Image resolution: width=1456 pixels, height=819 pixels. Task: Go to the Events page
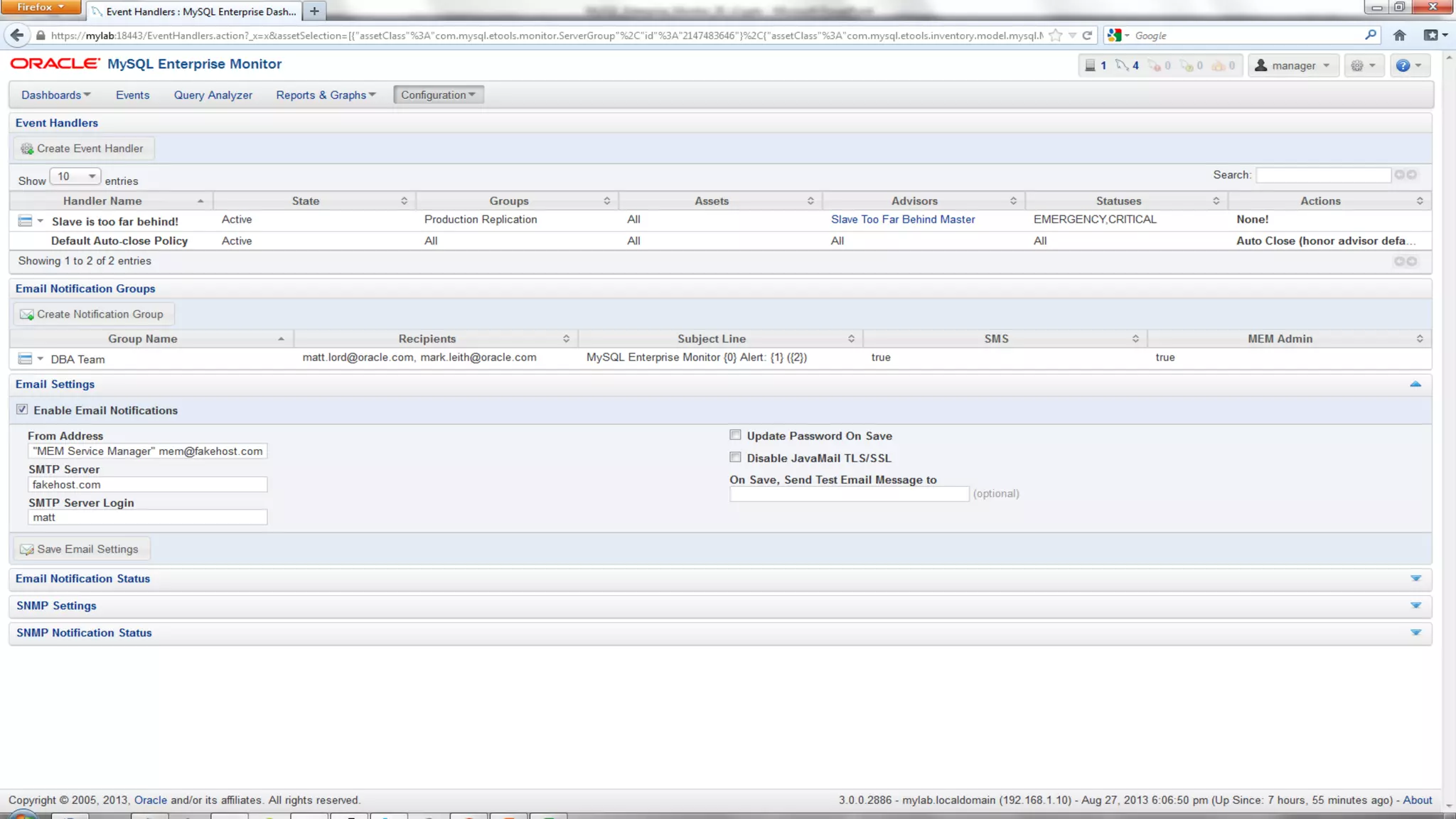132,95
